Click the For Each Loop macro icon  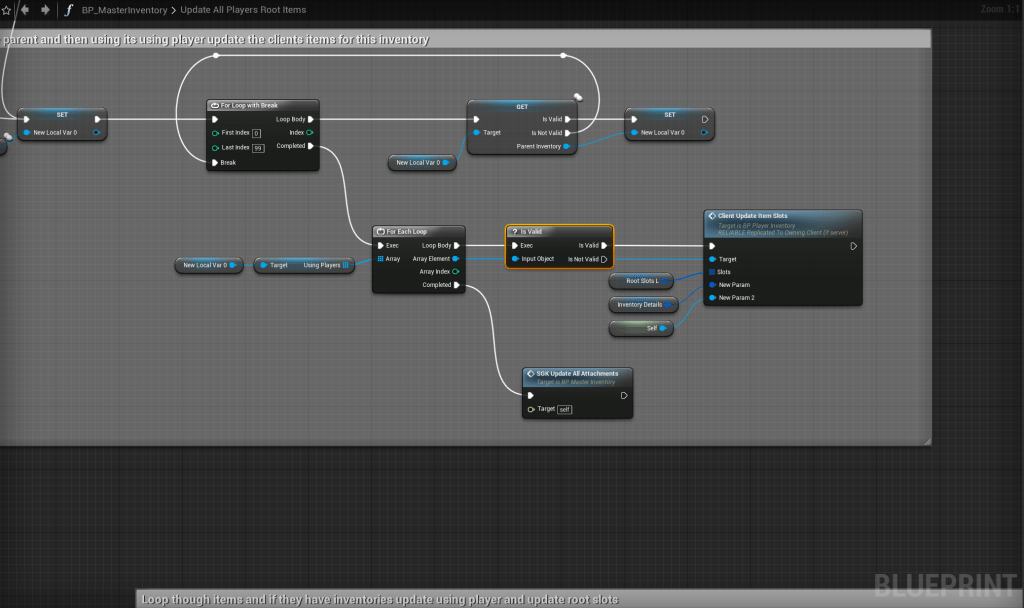(x=381, y=231)
